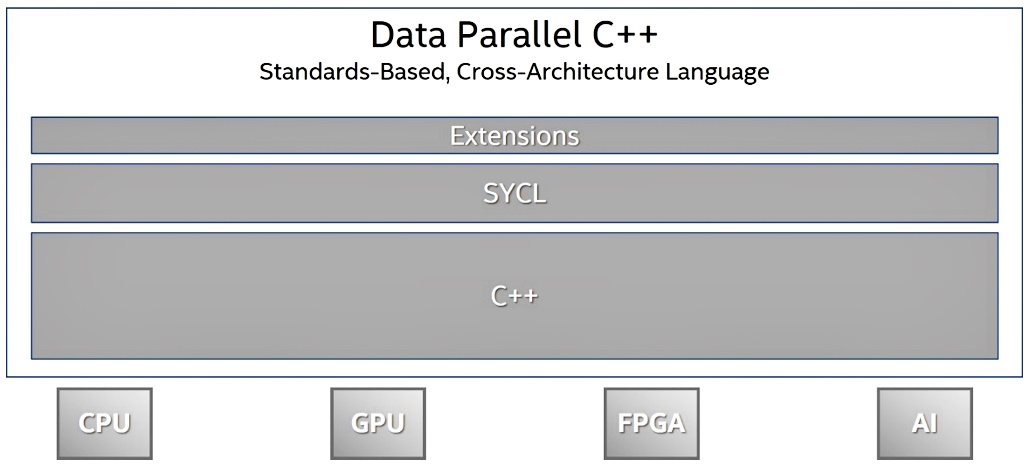The image size is (1028, 464).
Task: Click the C++ label inside the bottom block
Action: click(515, 296)
